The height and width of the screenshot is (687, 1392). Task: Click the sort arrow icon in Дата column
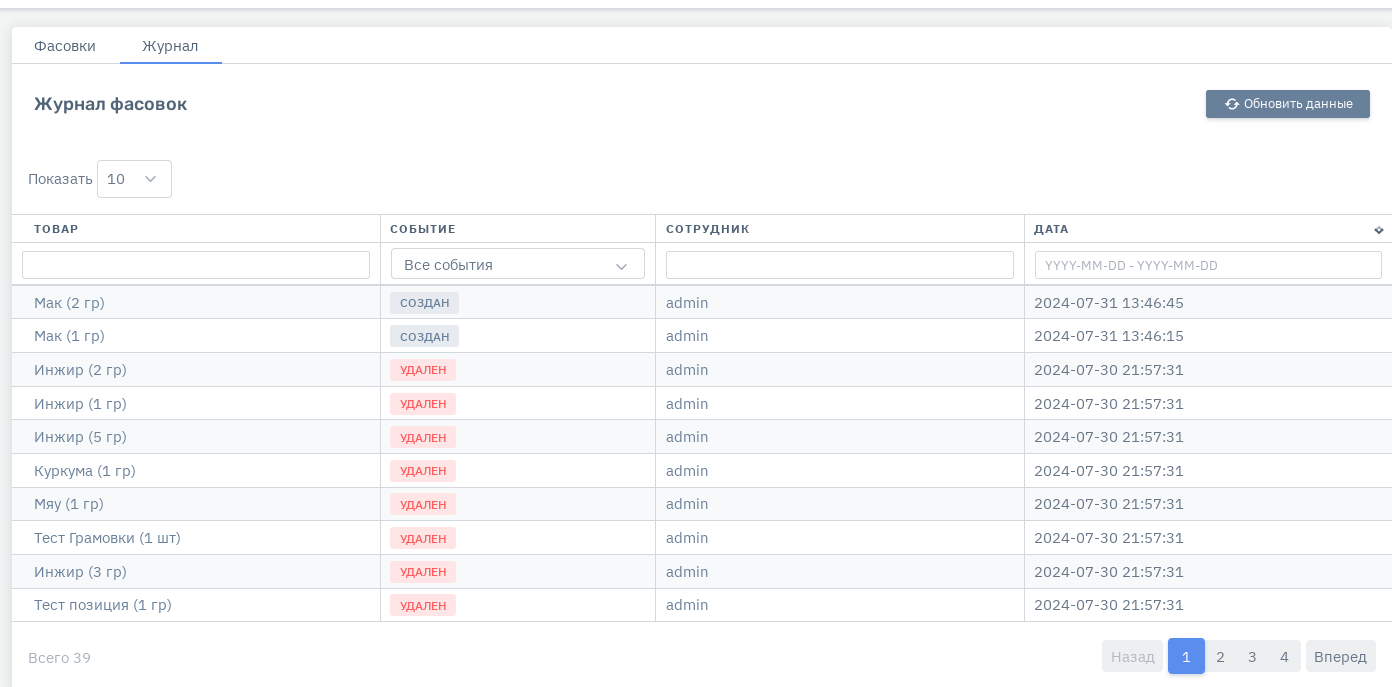point(1379,230)
